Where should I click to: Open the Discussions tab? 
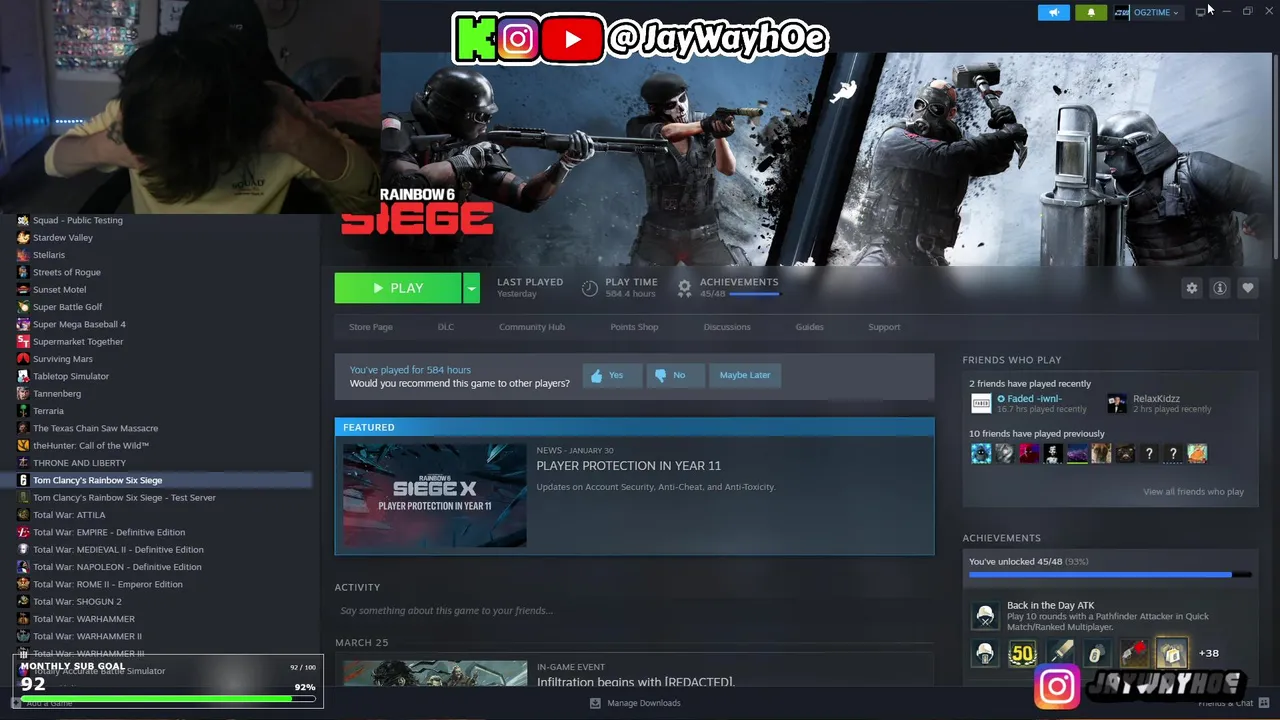(727, 327)
